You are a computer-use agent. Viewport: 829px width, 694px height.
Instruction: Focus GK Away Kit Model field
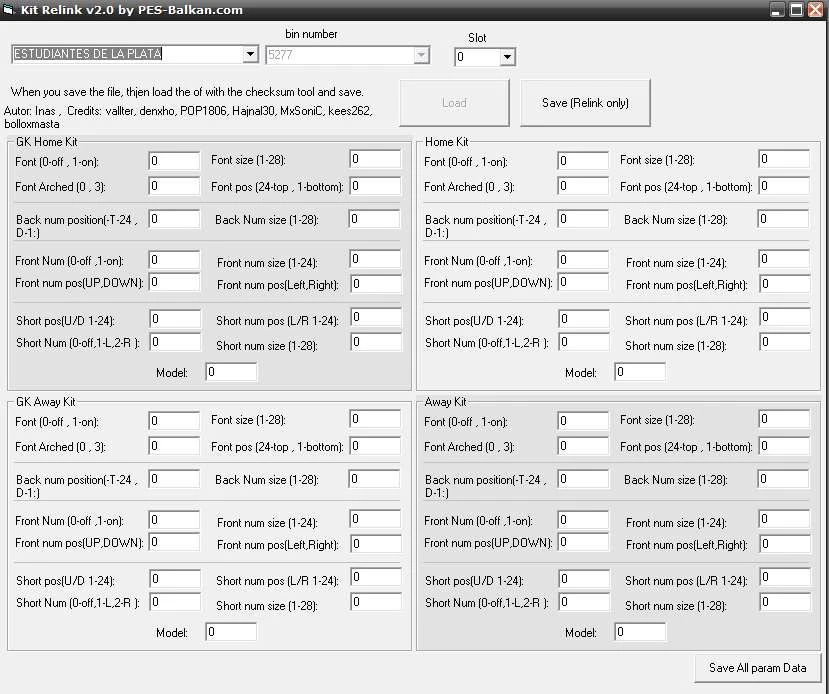click(x=232, y=632)
